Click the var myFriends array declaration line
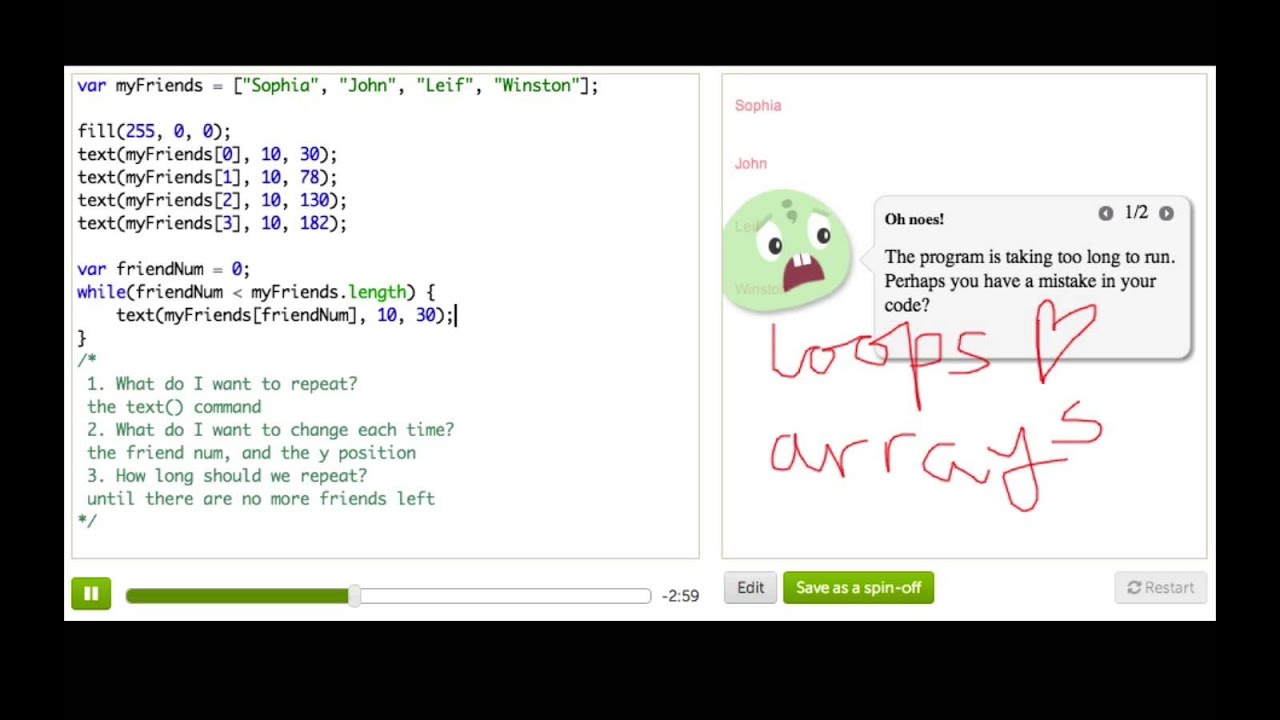This screenshot has height=720, width=1280. tap(338, 86)
